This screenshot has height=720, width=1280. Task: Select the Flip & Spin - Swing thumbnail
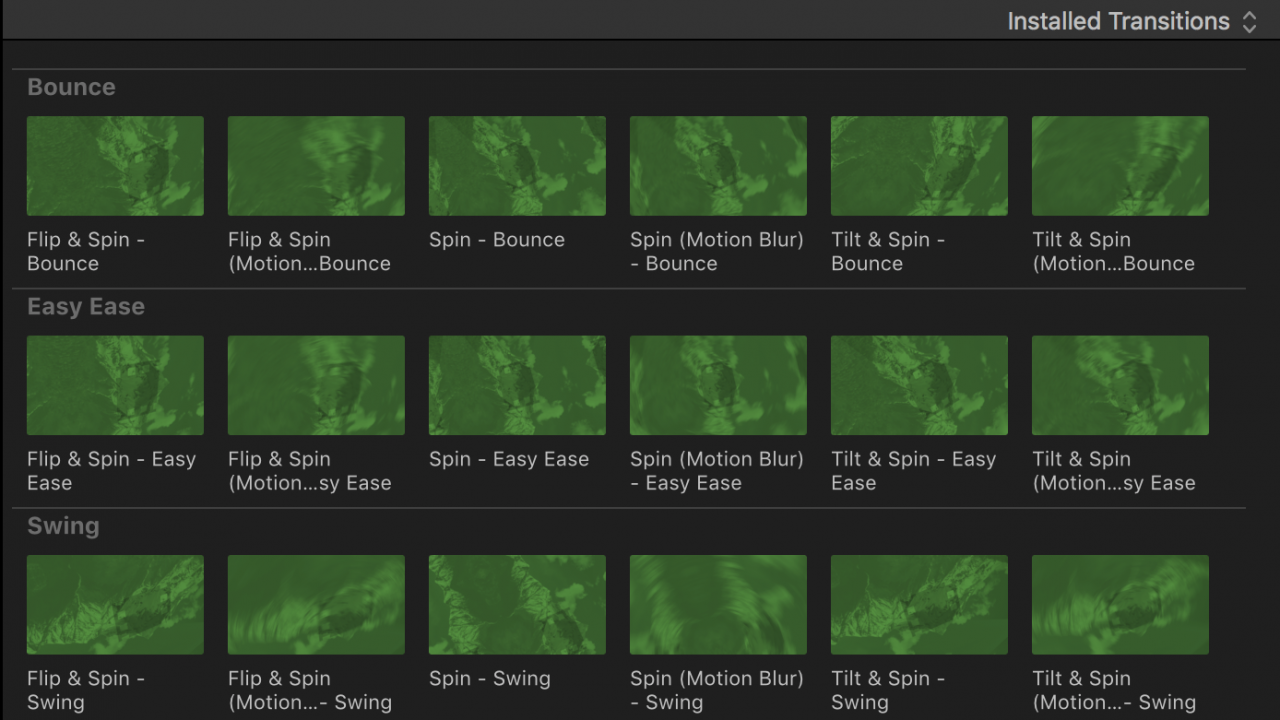(115, 605)
